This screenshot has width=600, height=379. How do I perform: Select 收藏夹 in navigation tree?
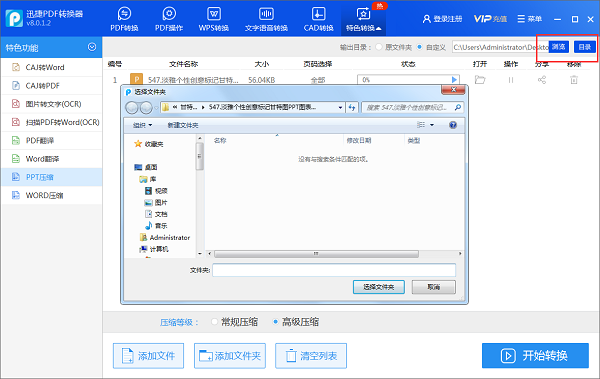point(149,144)
